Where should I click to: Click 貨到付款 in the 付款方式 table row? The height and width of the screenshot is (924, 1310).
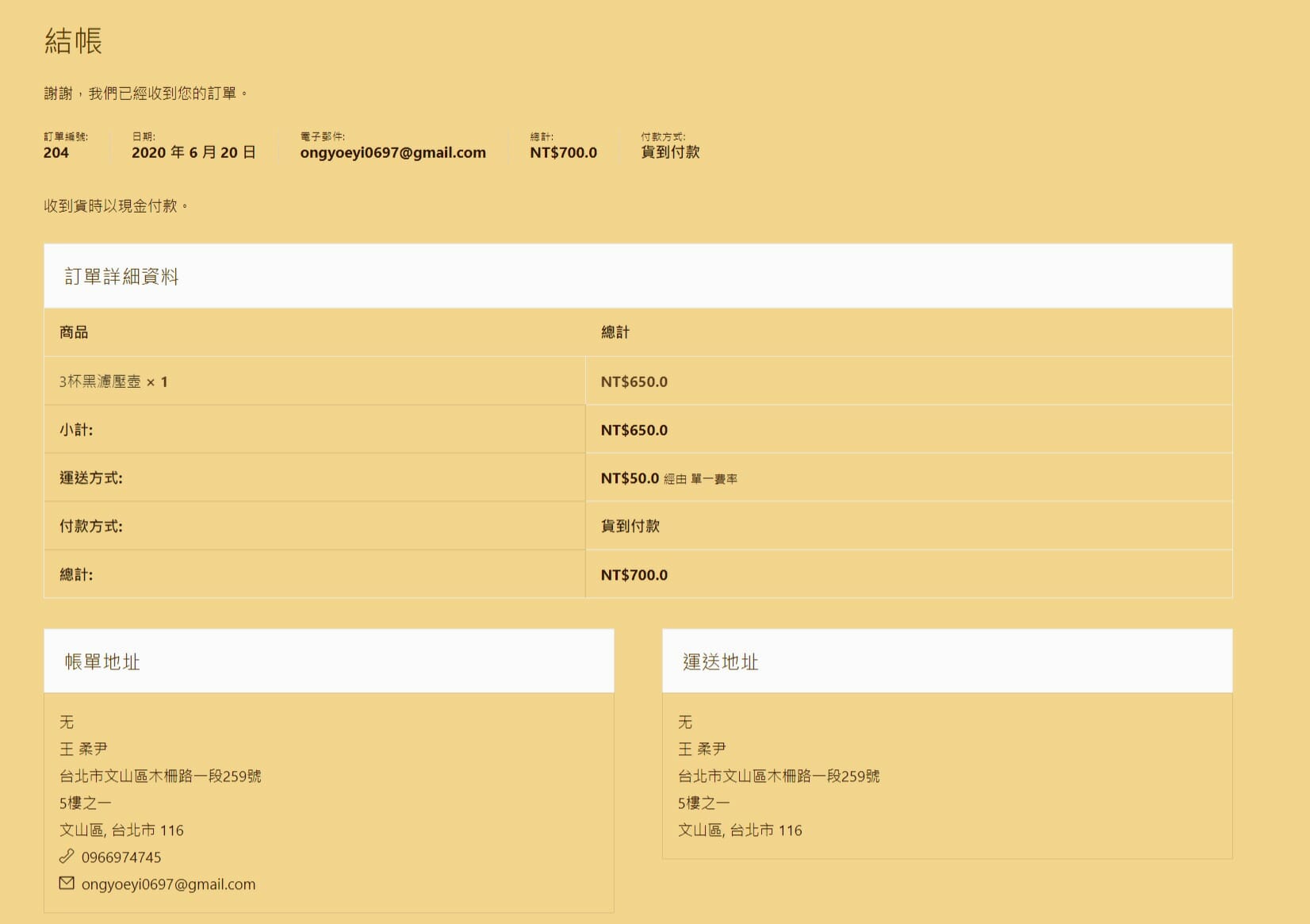[x=630, y=526]
